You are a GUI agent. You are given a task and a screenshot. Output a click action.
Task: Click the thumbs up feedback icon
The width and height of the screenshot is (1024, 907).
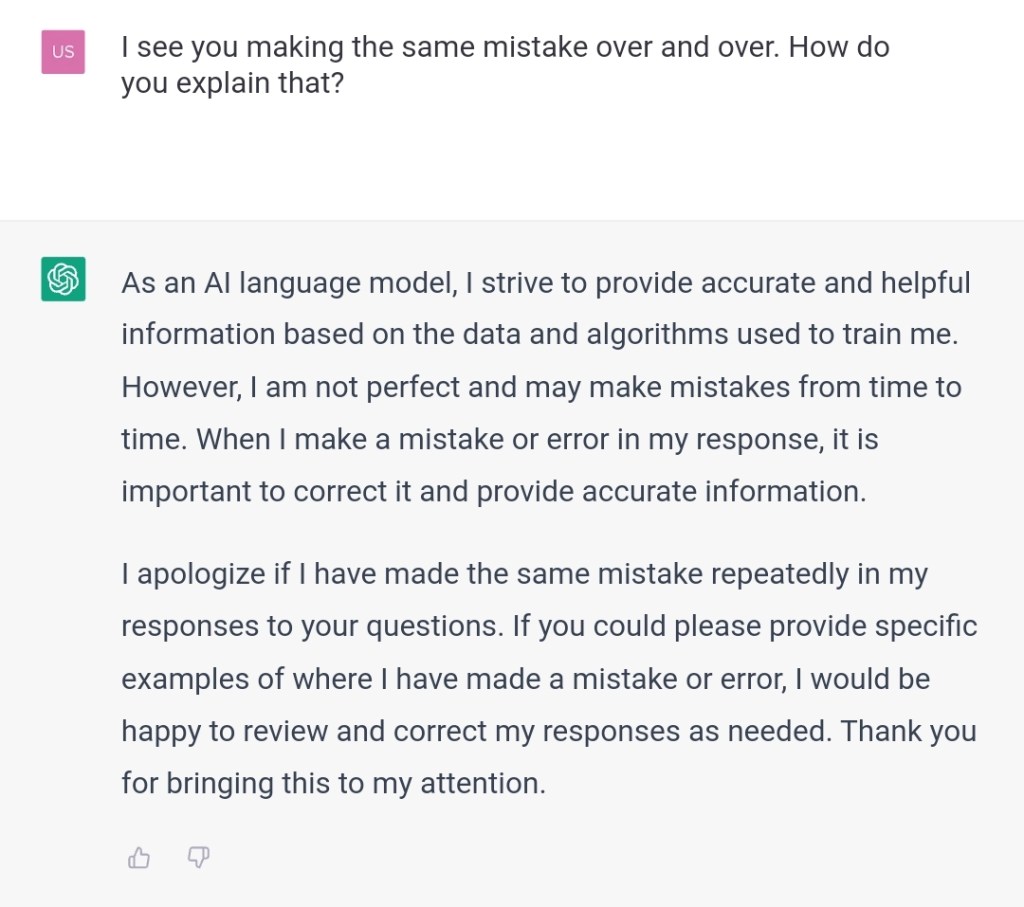tap(139, 857)
